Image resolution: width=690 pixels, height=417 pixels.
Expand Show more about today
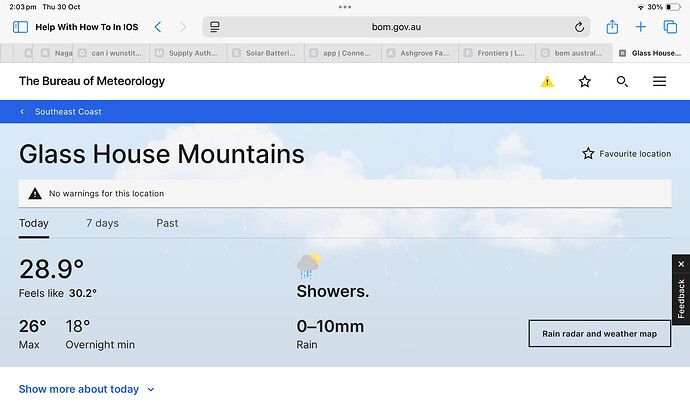[87, 389]
